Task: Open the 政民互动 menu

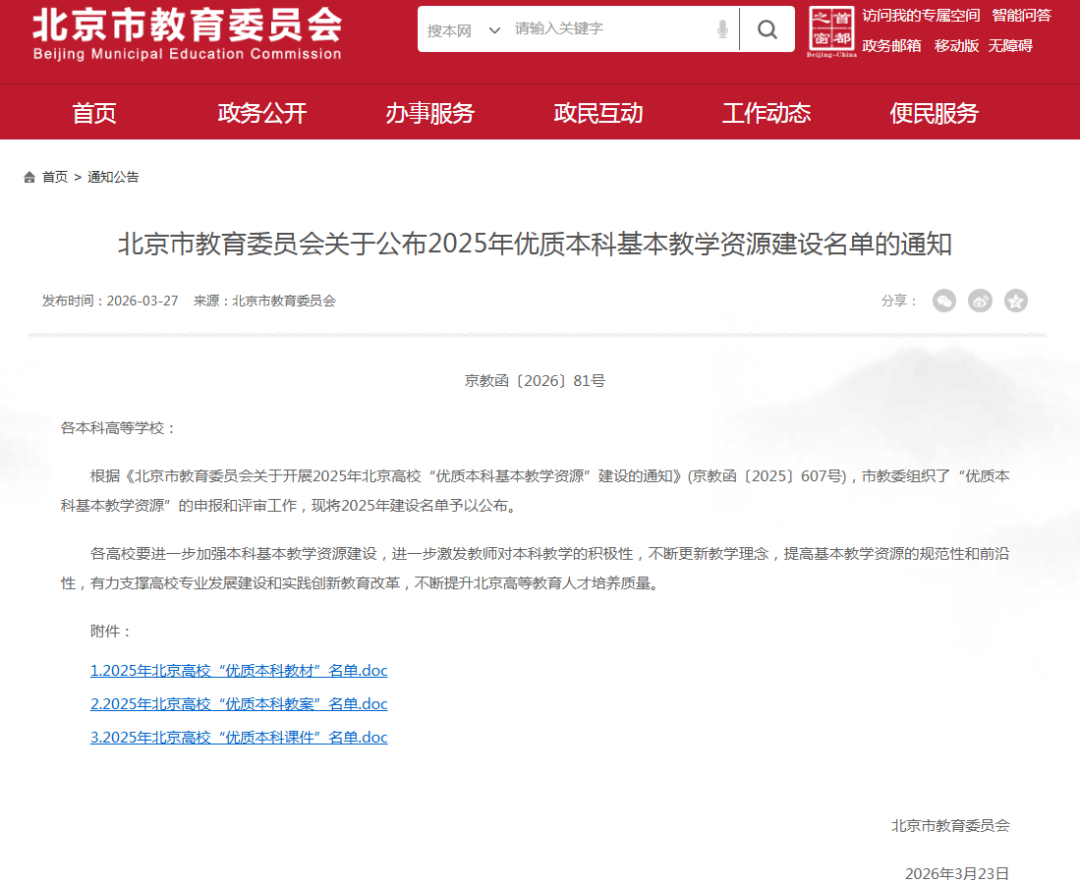Action: 598,114
